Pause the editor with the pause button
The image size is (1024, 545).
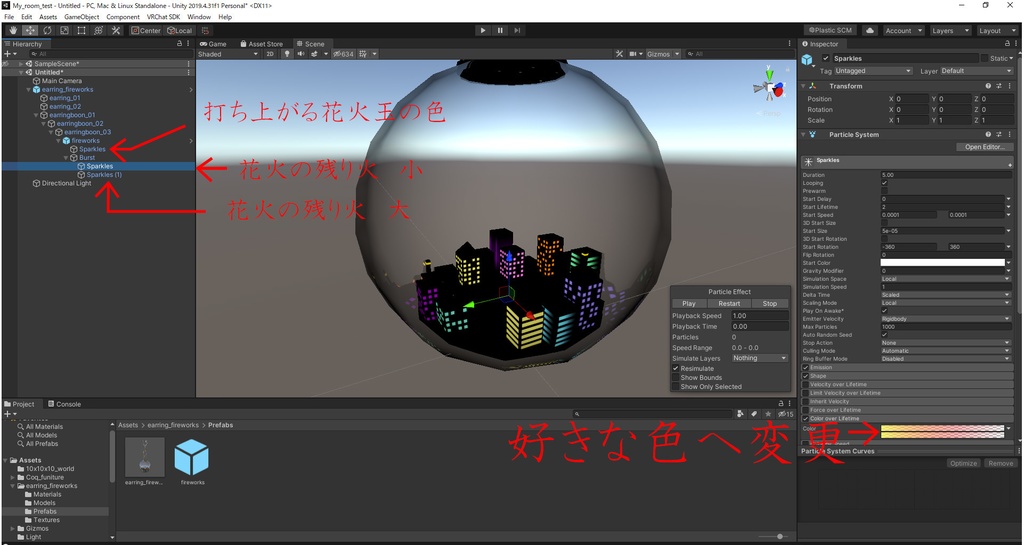pos(500,31)
